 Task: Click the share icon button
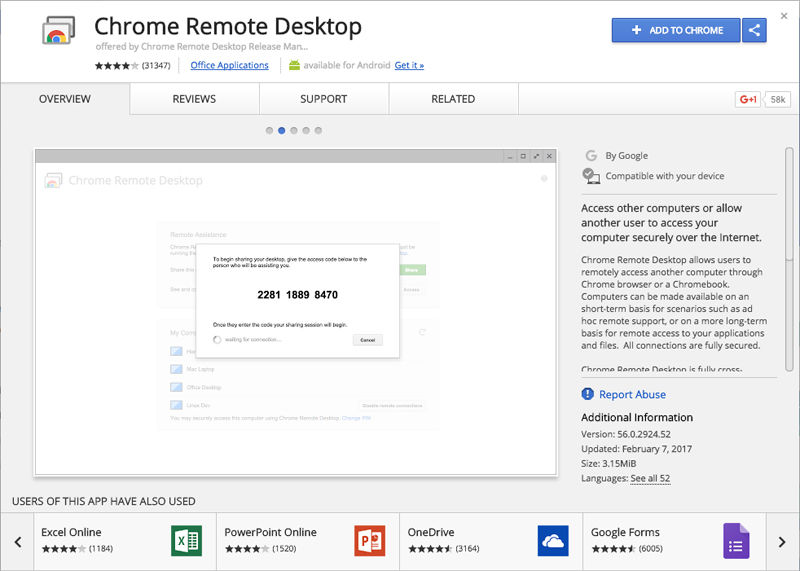pyautogui.click(x=754, y=30)
